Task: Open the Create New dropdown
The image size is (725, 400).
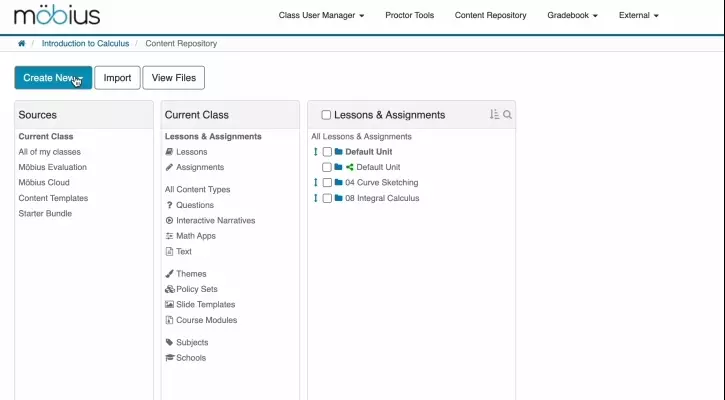Action: pos(53,78)
